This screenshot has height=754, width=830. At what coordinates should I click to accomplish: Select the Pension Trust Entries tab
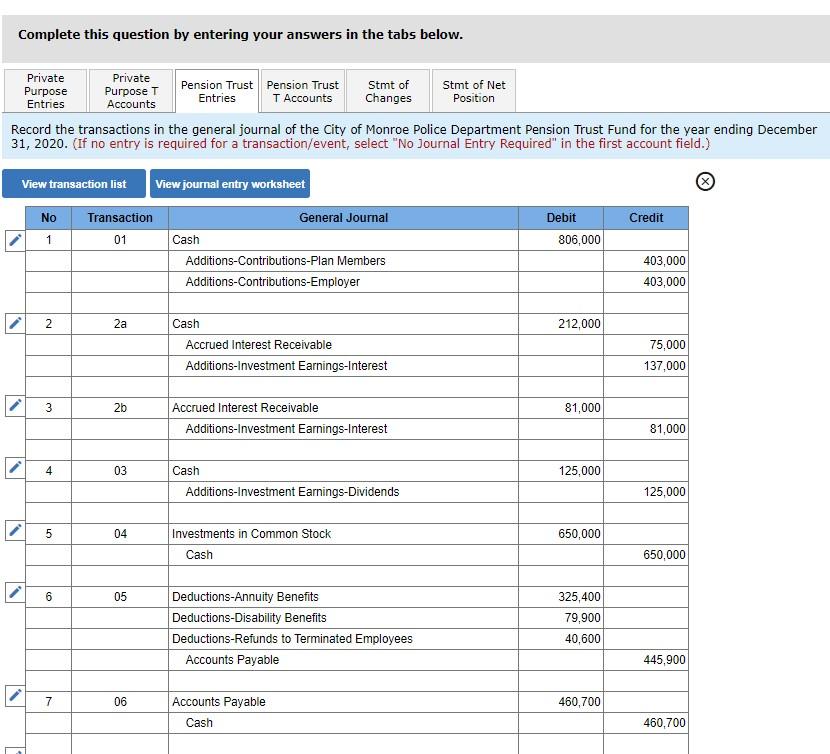tap(216, 90)
